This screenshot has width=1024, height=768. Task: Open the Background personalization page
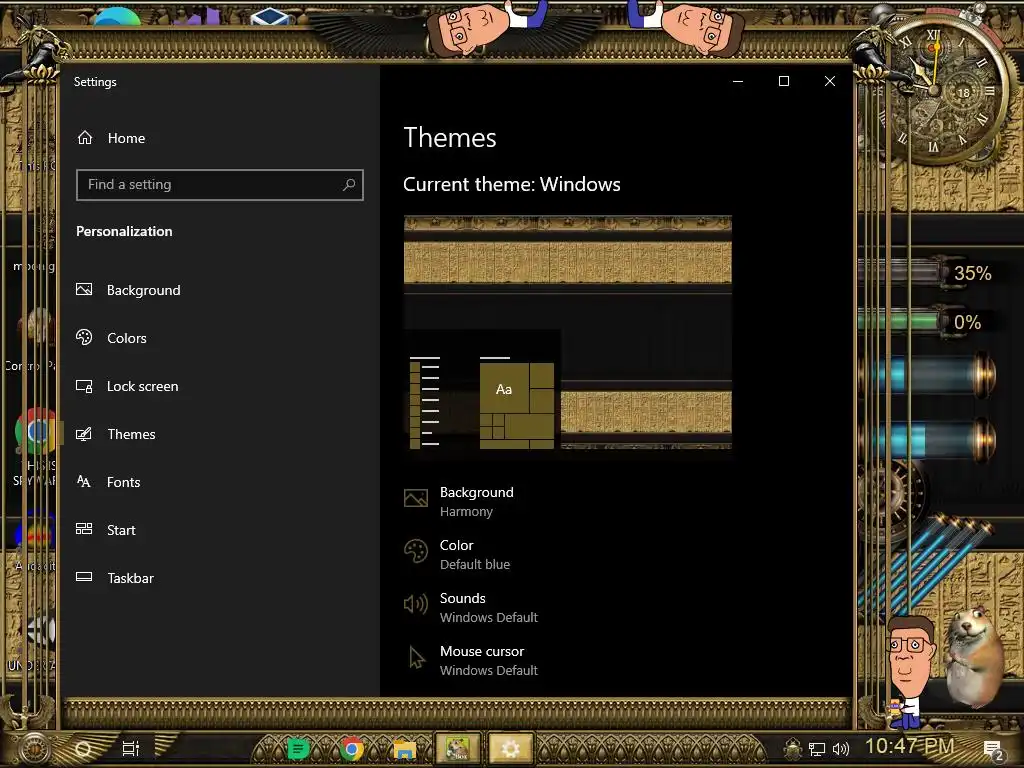[x=129, y=290]
